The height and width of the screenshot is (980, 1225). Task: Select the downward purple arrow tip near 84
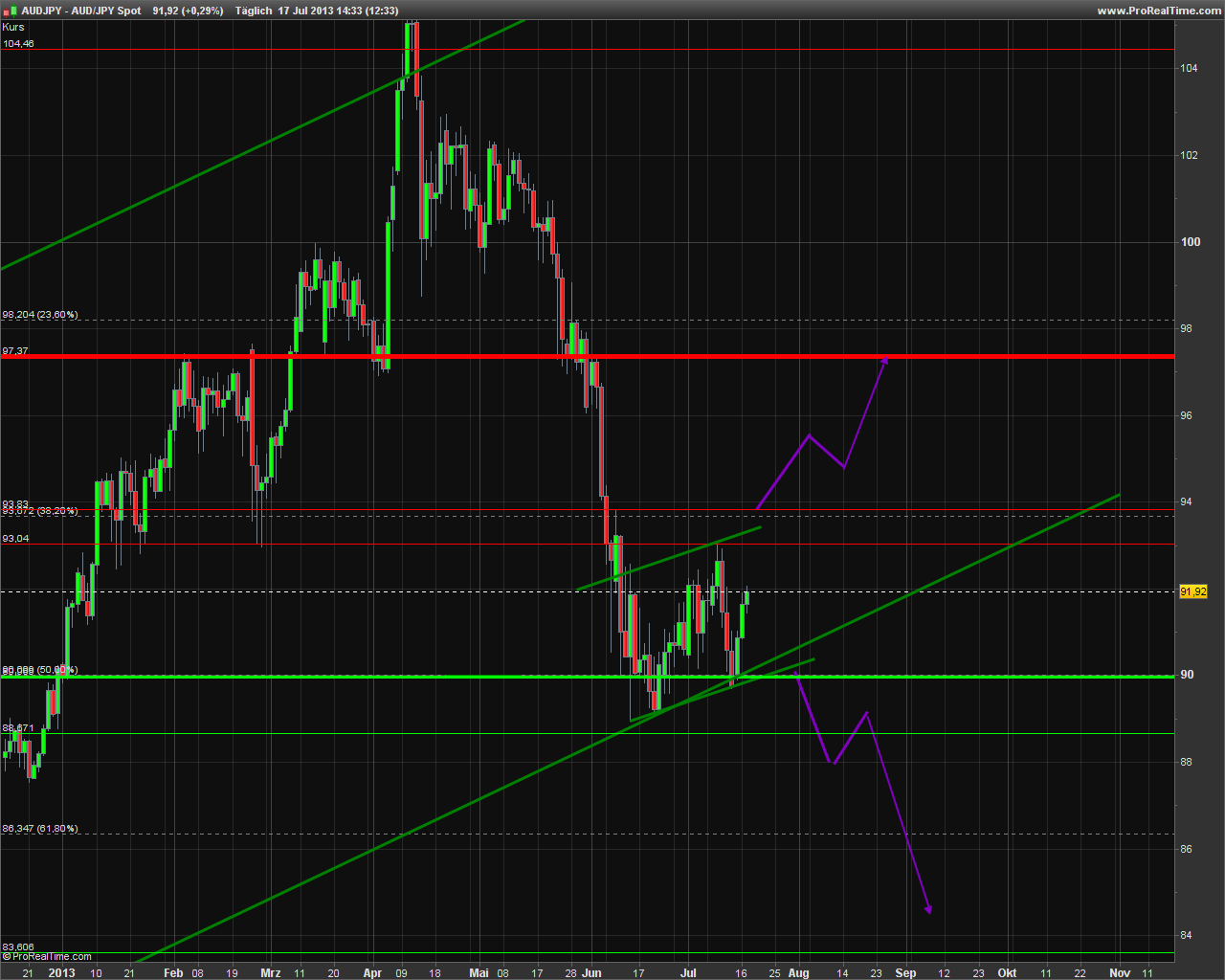(x=928, y=910)
